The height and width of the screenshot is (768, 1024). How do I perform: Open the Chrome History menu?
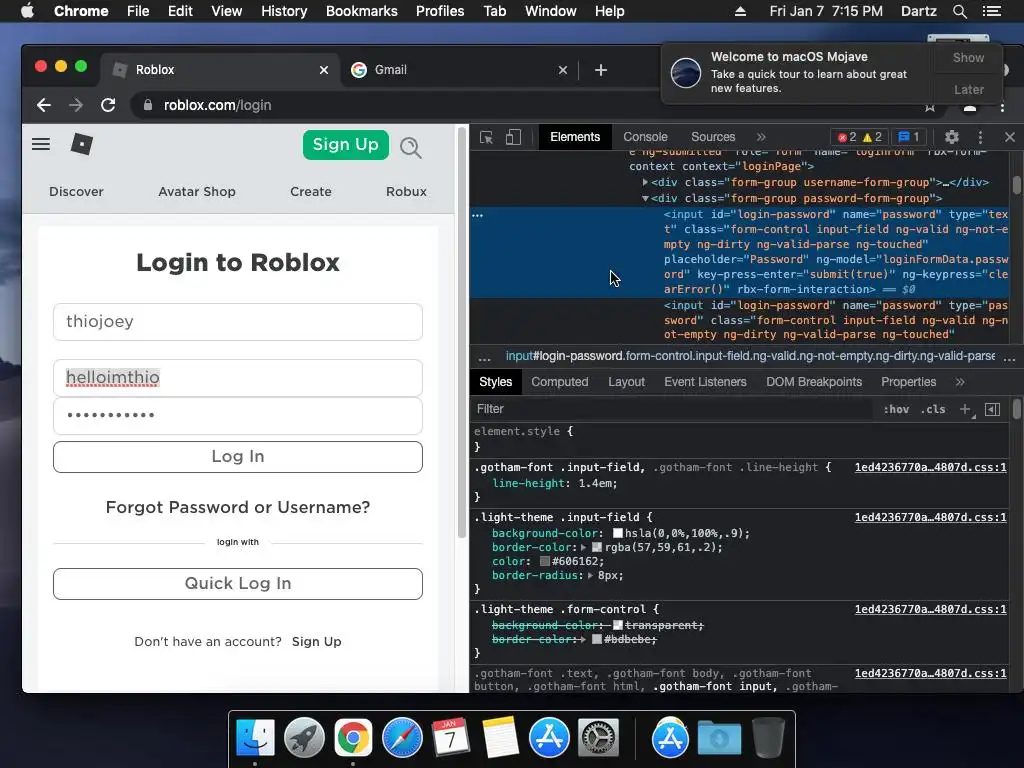point(283,11)
